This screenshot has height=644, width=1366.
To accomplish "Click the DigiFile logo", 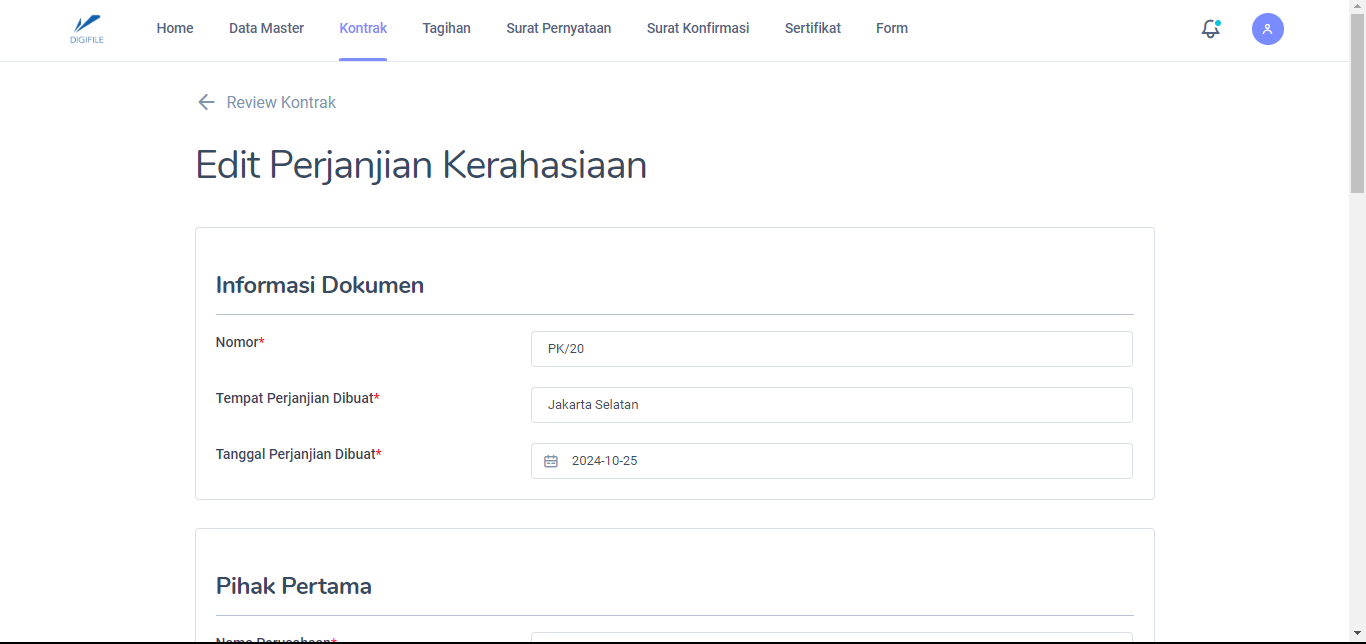I will [x=87, y=29].
